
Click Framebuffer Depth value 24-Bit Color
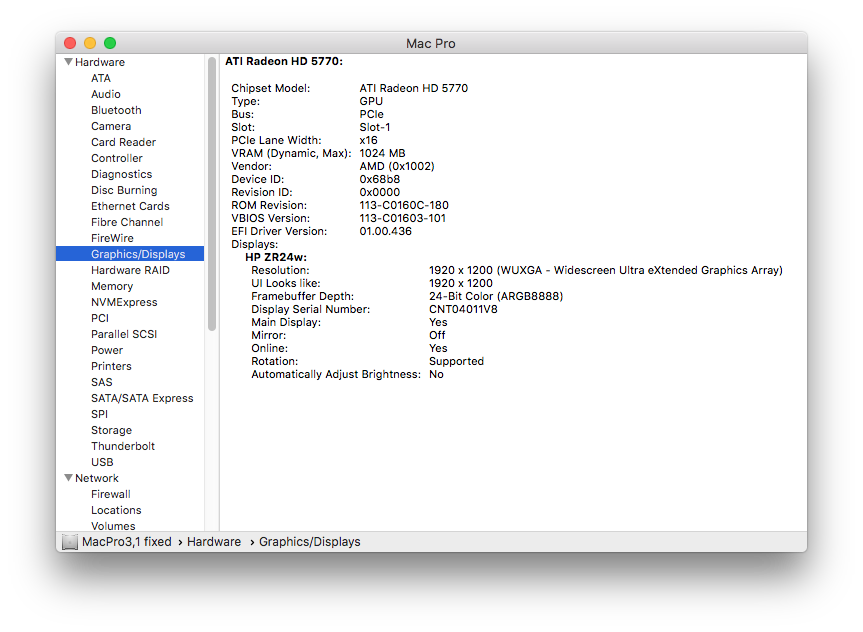pos(496,296)
